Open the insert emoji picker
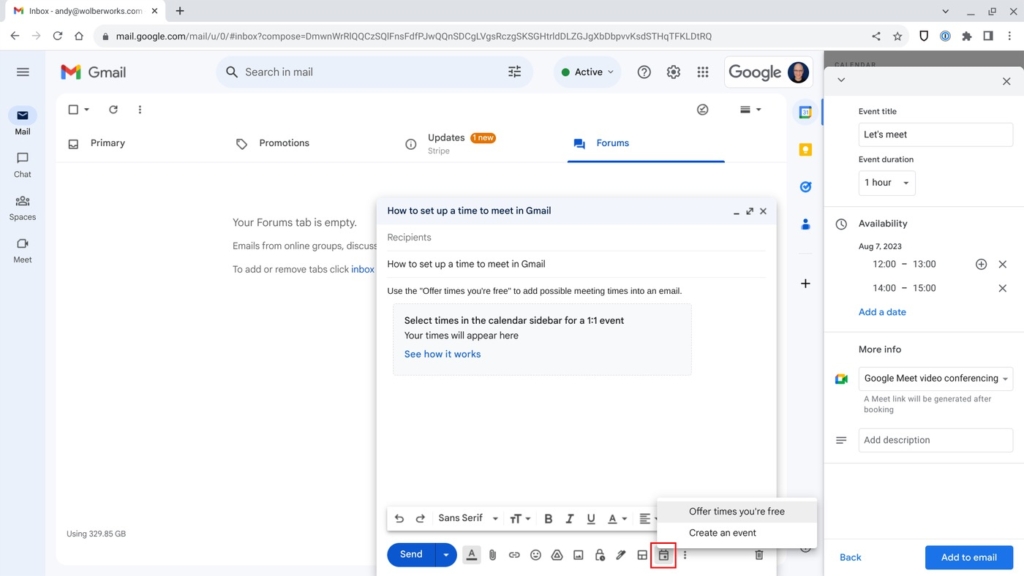 pos(537,554)
